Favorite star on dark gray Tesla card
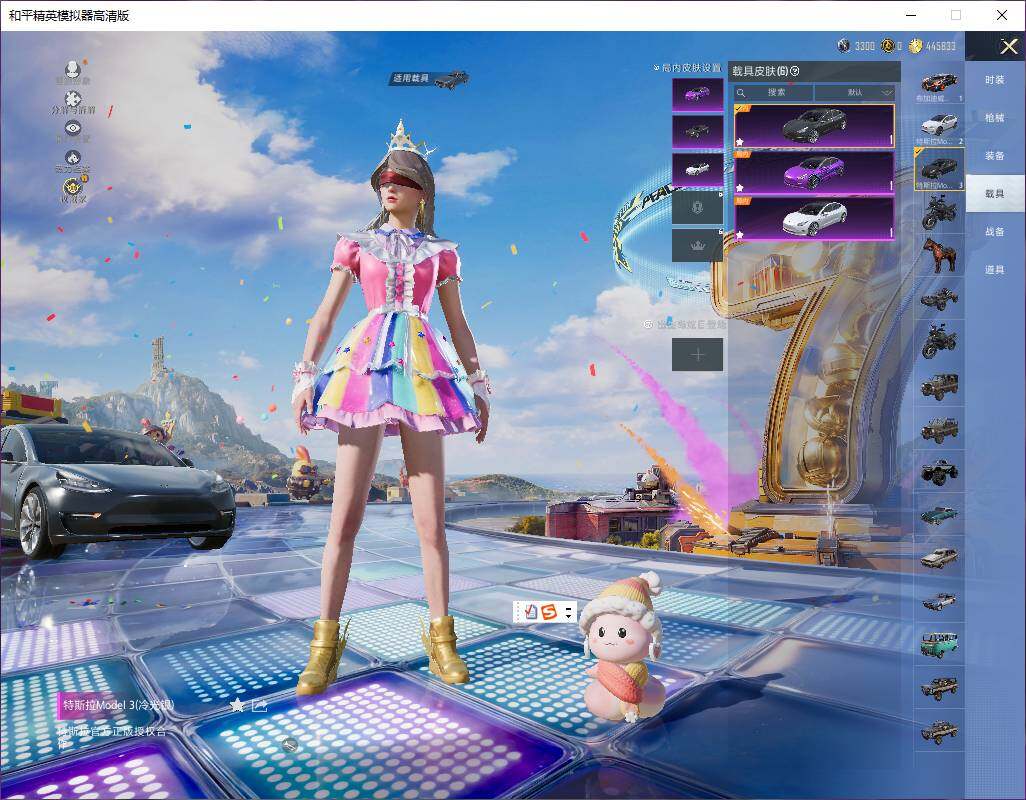 (x=740, y=141)
